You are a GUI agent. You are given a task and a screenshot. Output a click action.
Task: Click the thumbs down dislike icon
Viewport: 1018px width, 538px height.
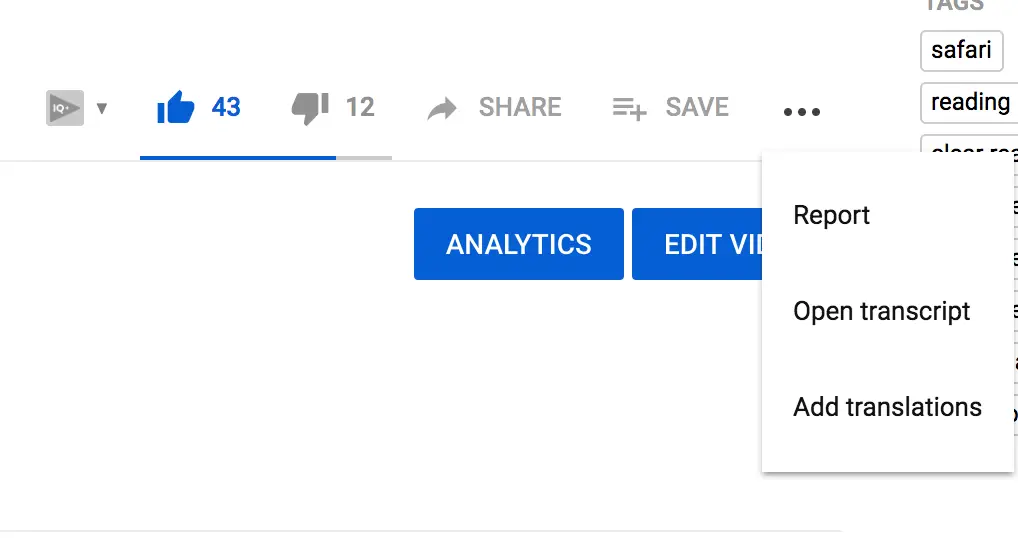[310, 107]
